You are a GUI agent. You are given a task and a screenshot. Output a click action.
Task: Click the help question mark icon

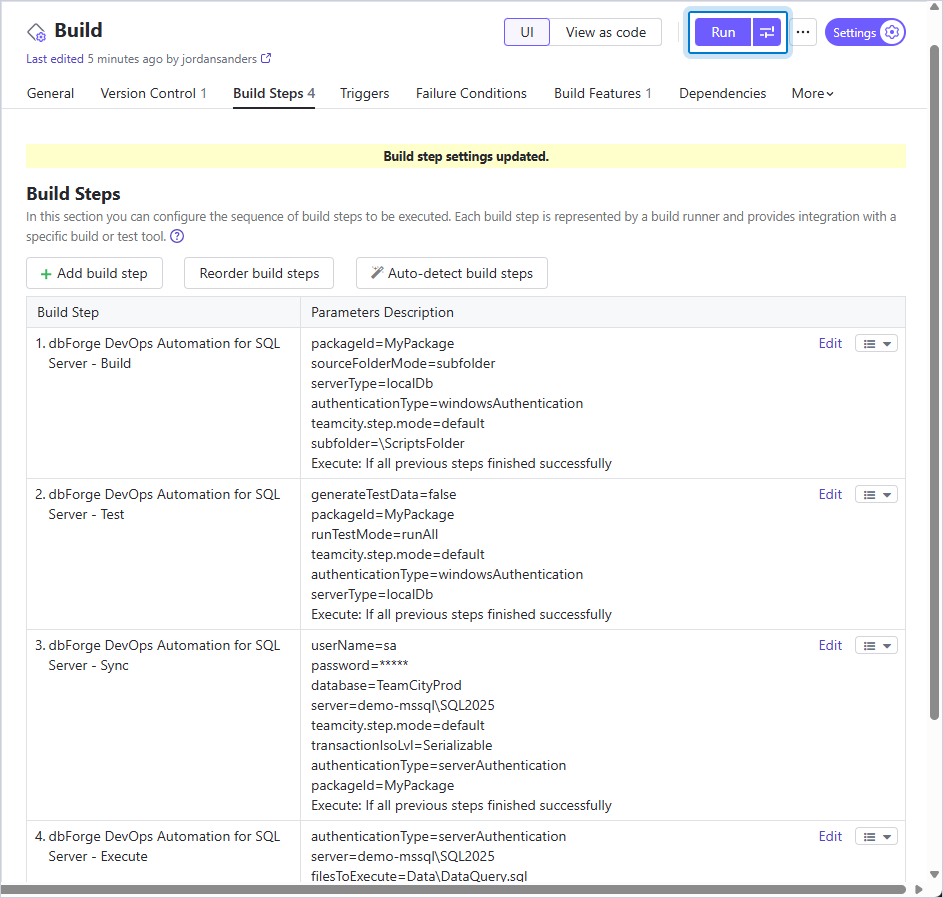[177, 236]
